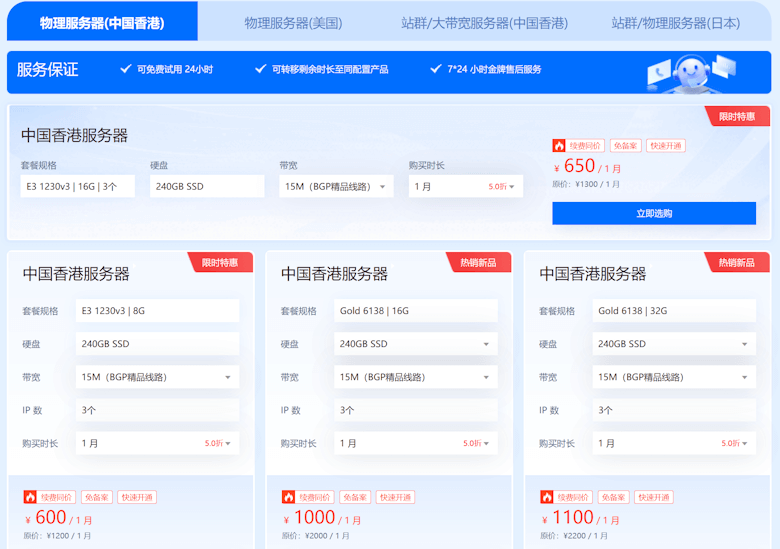Click the blue 立即选购 button
780x549 pixels.
click(x=653, y=213)
